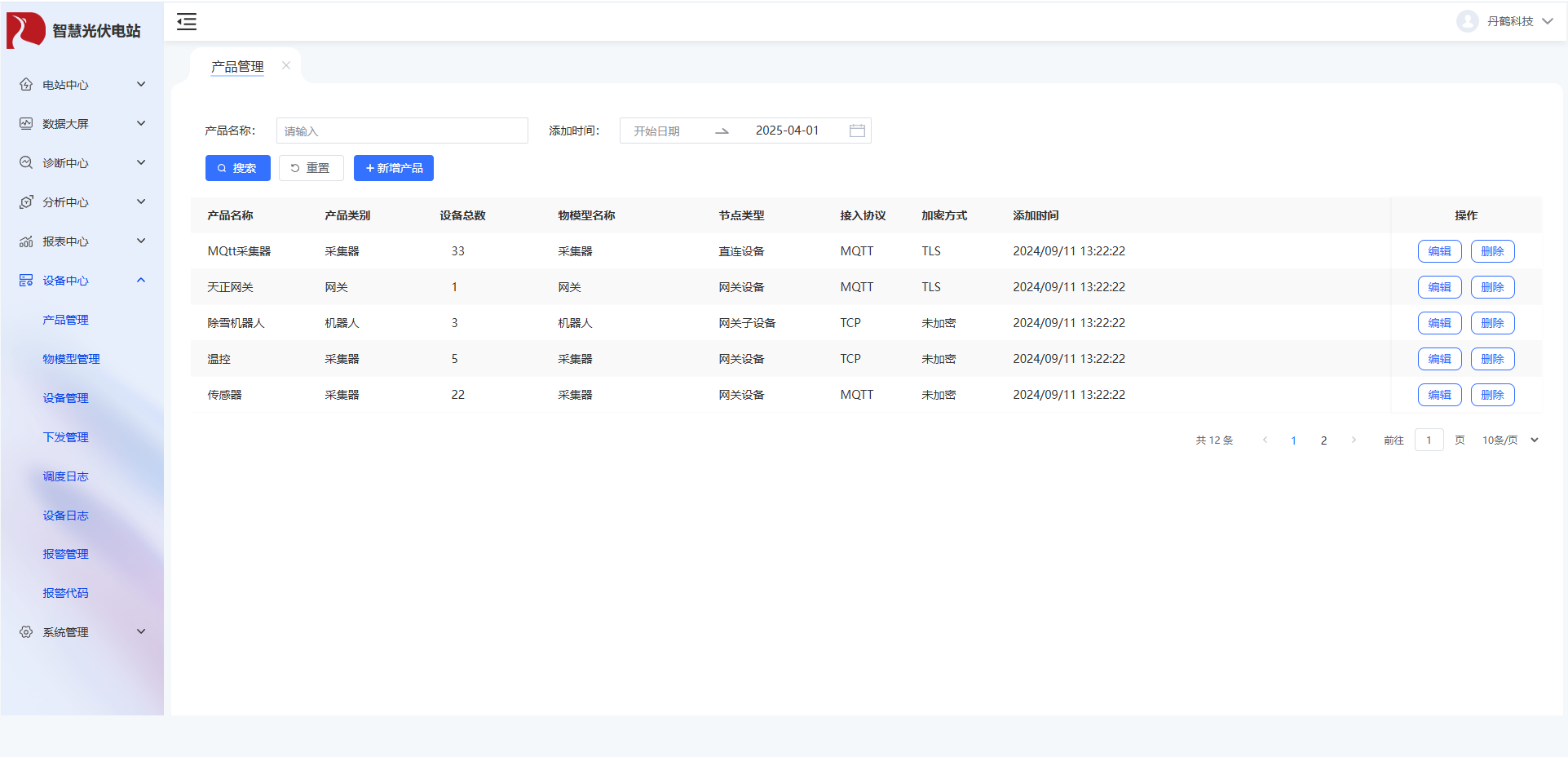Click the 分析中心 icon
Screen dimensions: 1568x757
pos(26,201)
